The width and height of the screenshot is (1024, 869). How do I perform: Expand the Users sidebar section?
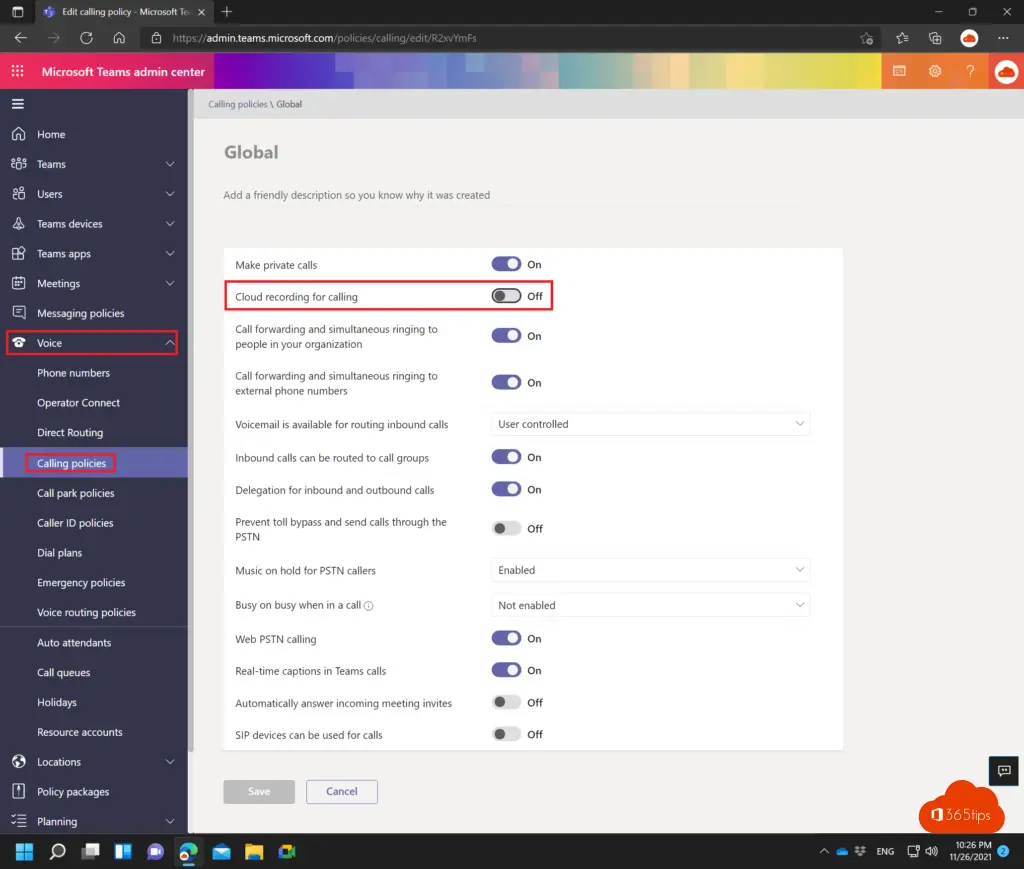170,194
